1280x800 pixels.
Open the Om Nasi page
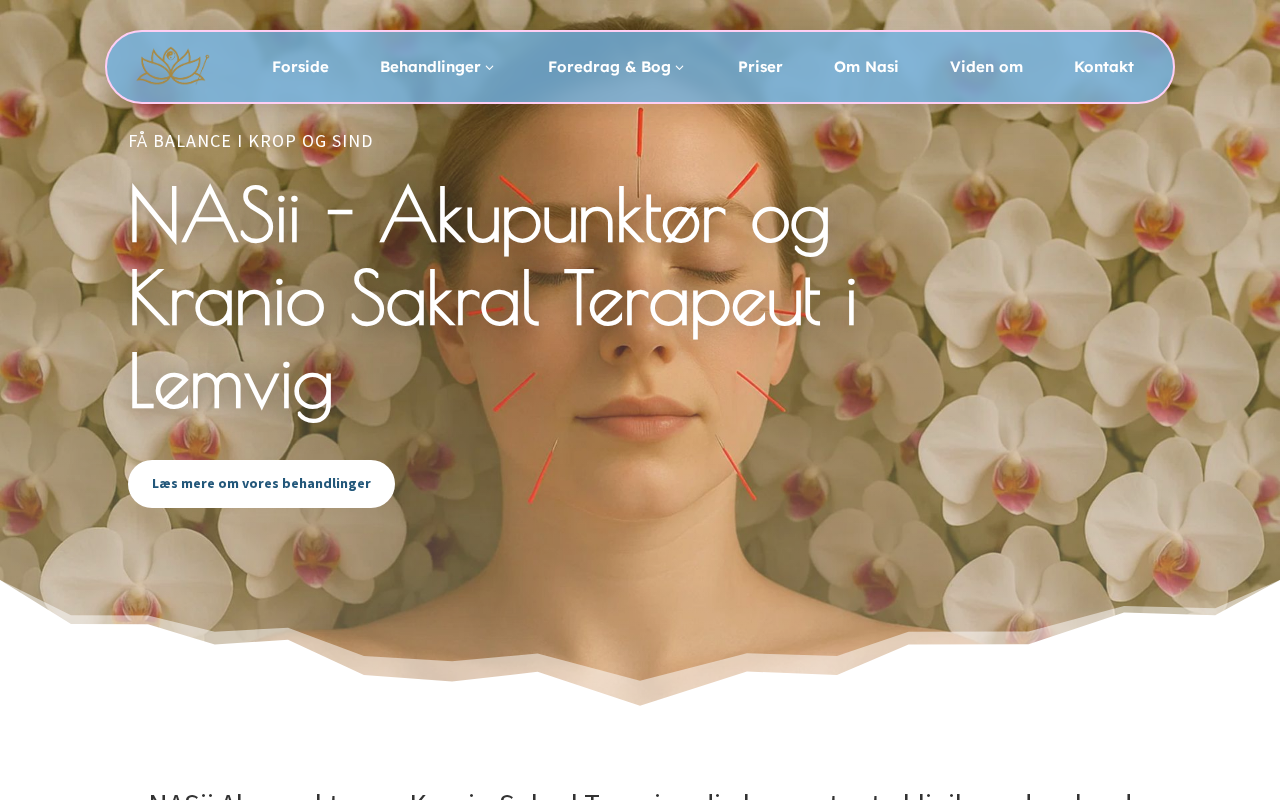coord(866,67)
